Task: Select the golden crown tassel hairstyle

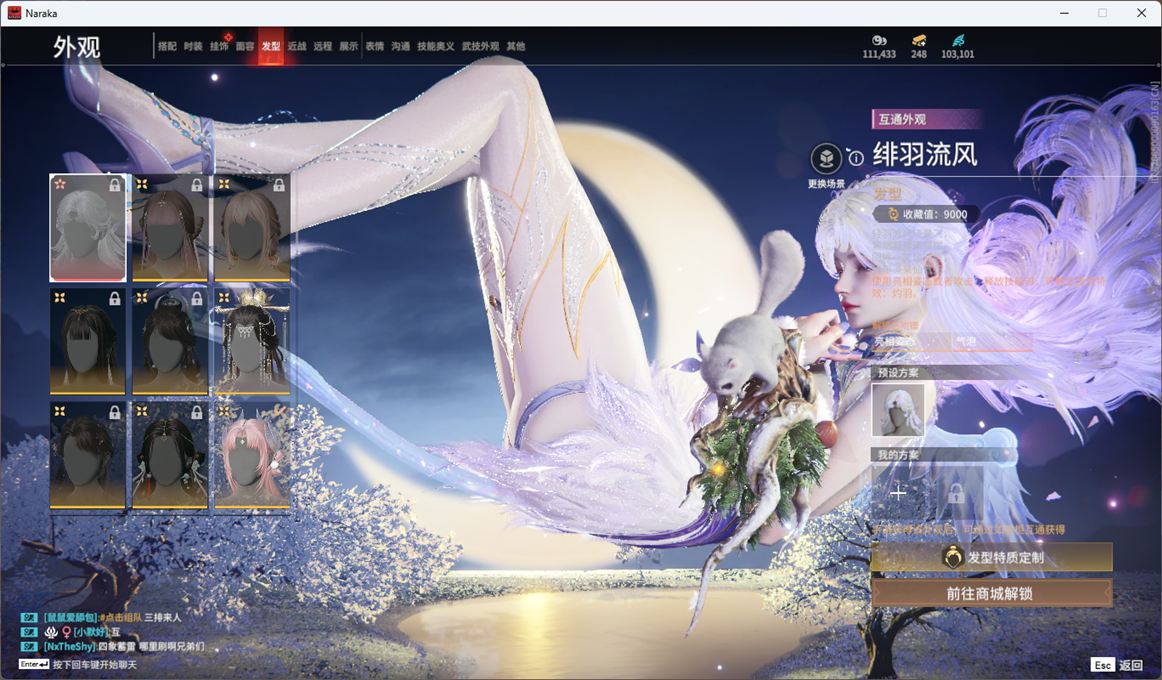Action: pyautogui.click(x=252, y=341)
